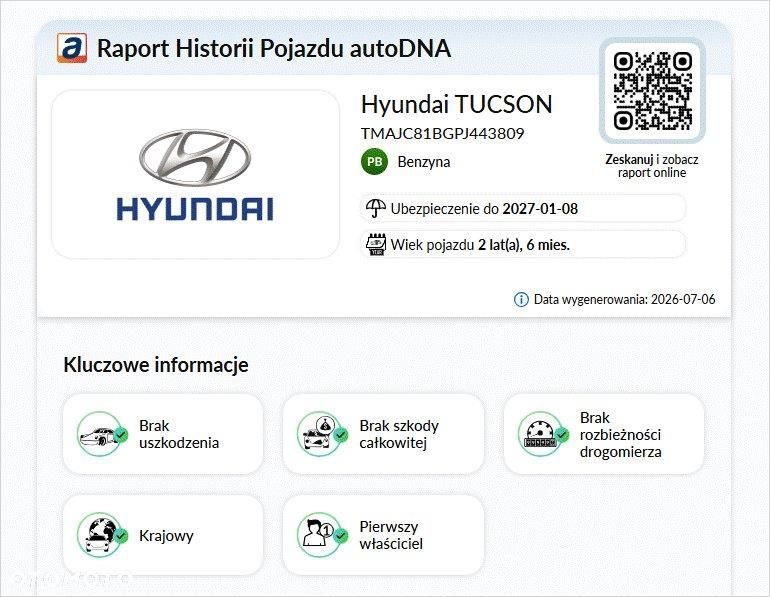Open the Brak szkody całkowitej card
770x597 pixels.
[384, 434]
